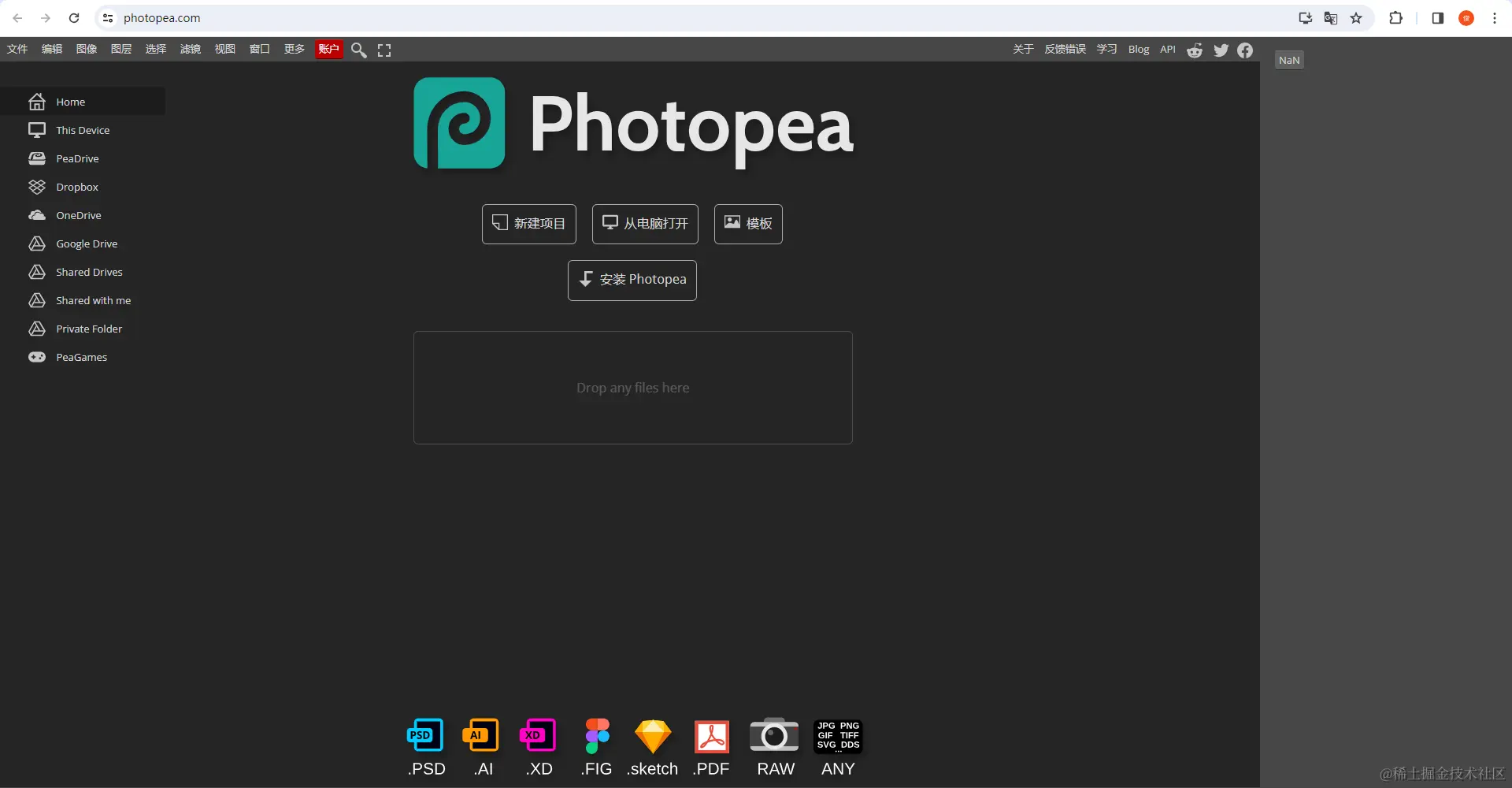1512x788 pixels.
Task: Open the 反馈错误 link
Action: point(1065,49)
